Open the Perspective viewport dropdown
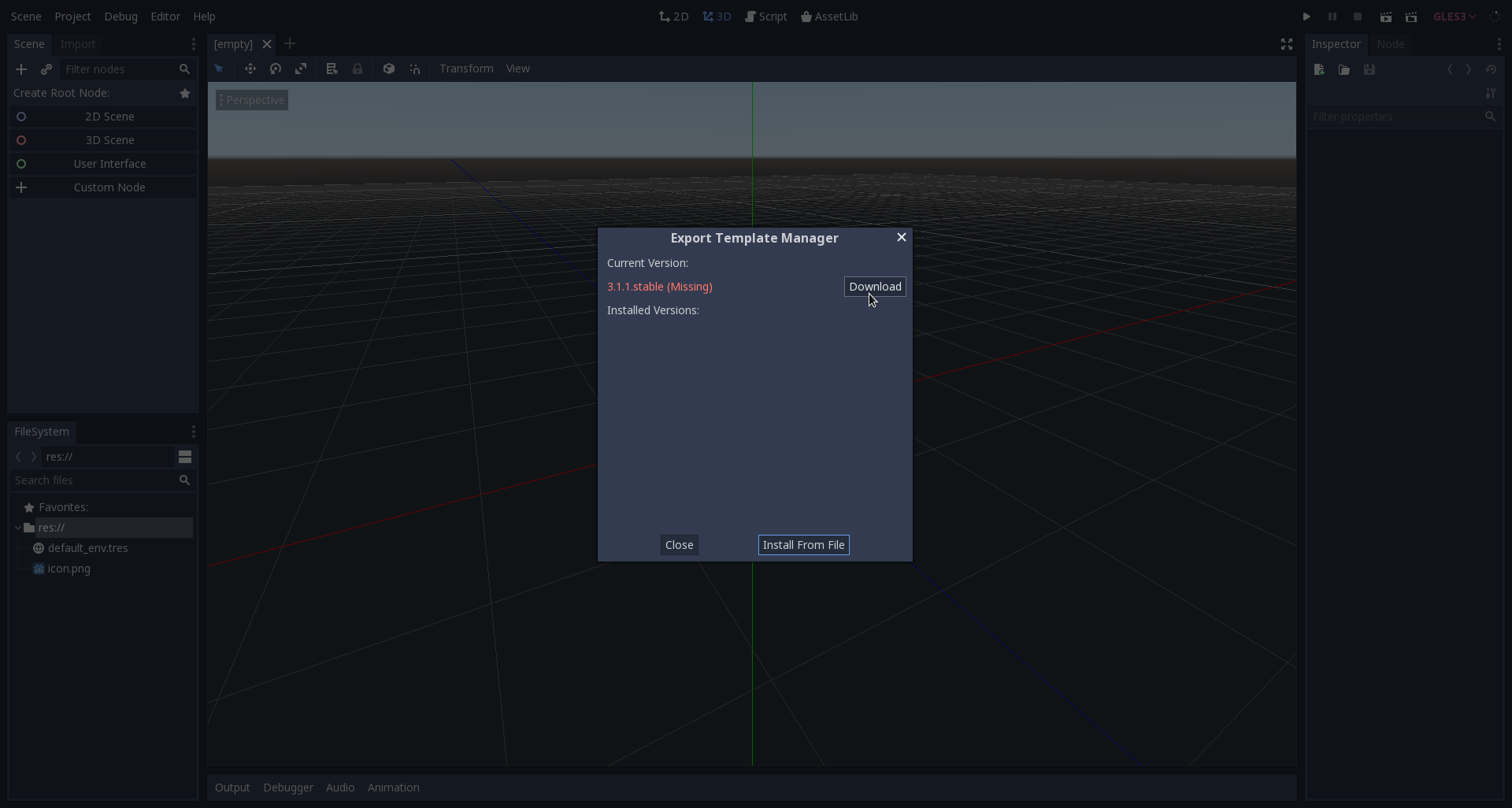 click(252, 100)
